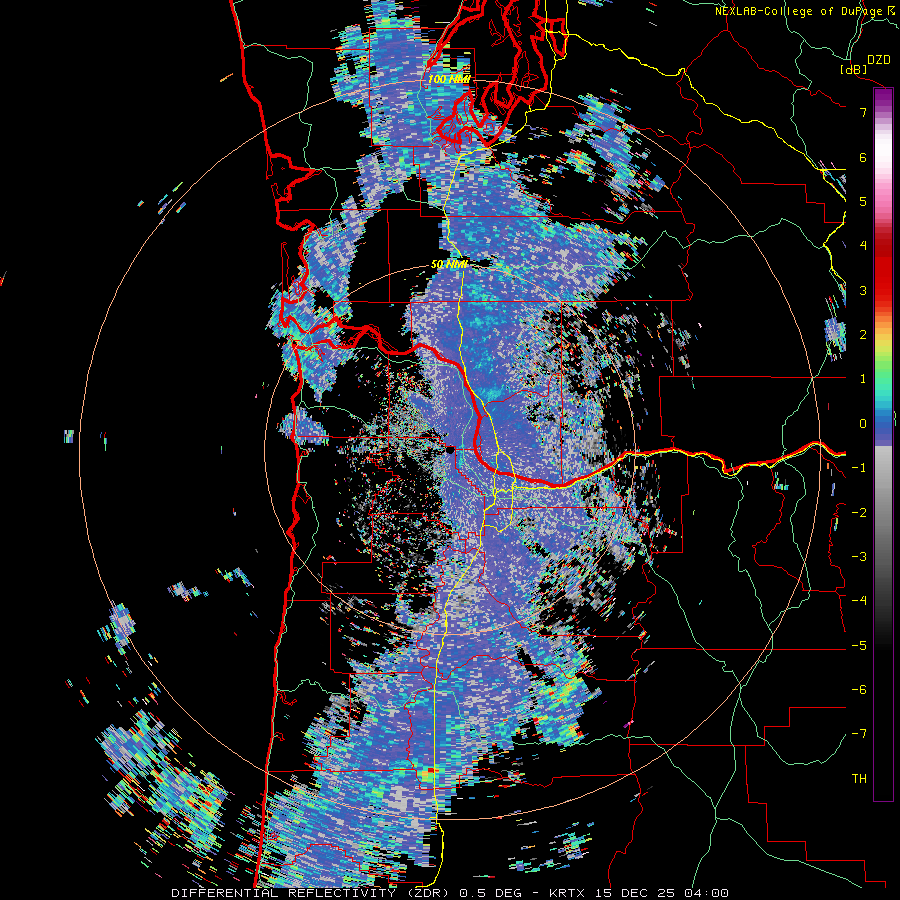Screen dimensions: 900x900
Task: Click the -3 value on color scale
Action: 859,557
